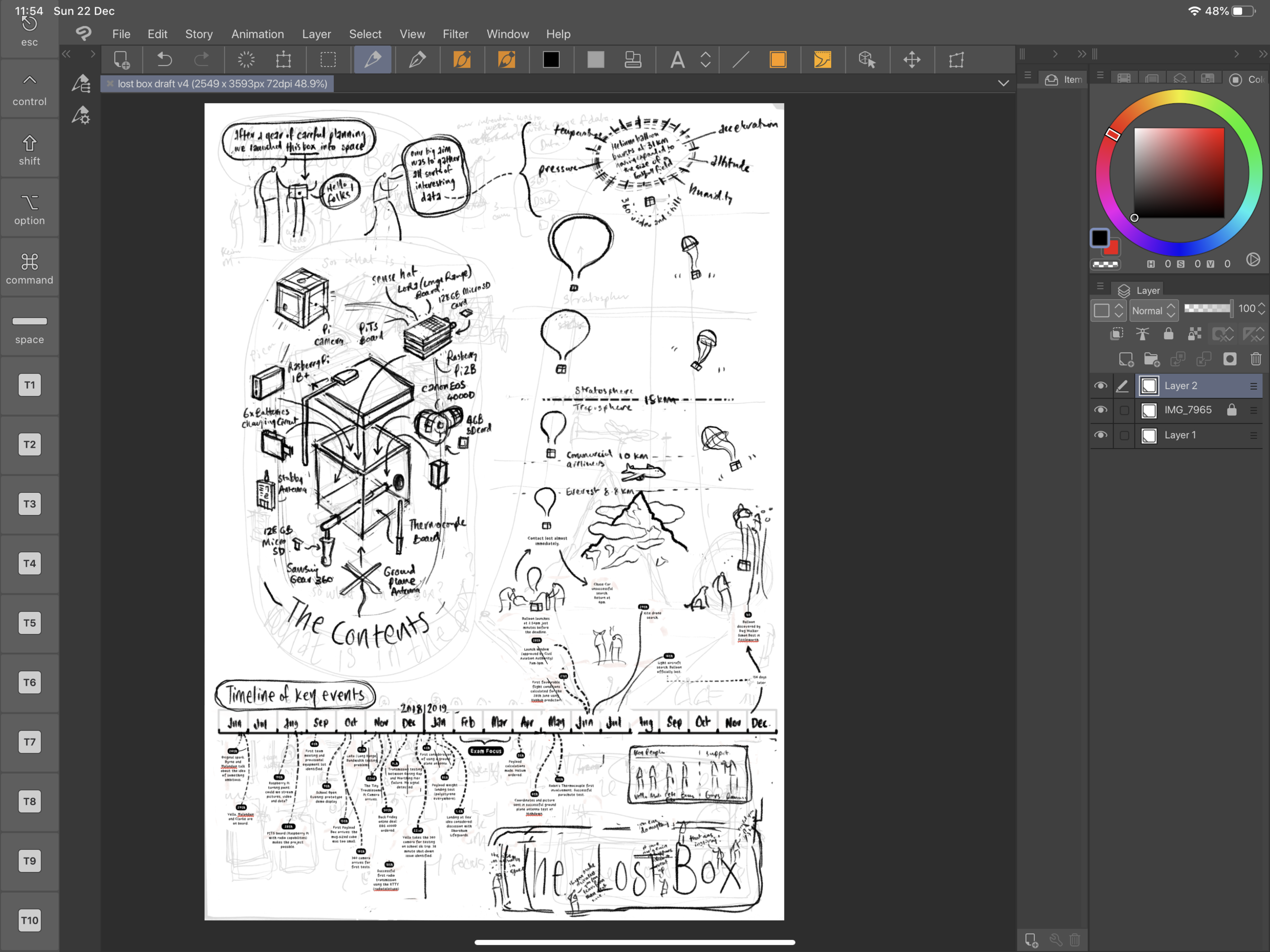1270x952 pixels.
Task: Check the IMG_7965 layer selection box
Action: [x=1124, y=410]
